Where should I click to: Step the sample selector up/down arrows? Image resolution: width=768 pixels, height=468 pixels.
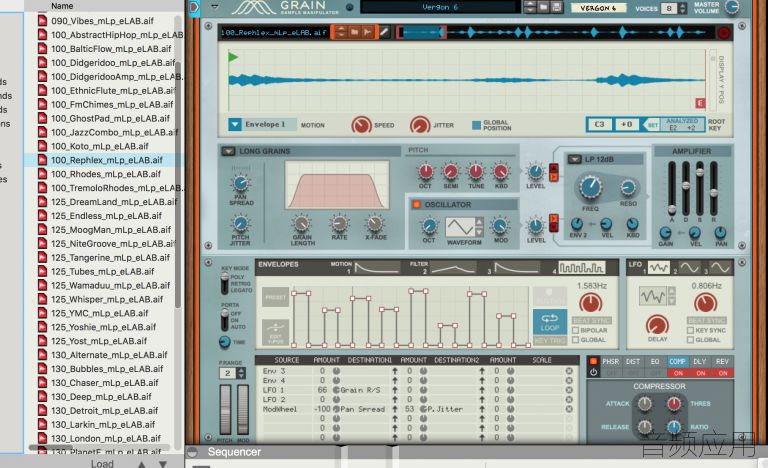coord(341,32)
